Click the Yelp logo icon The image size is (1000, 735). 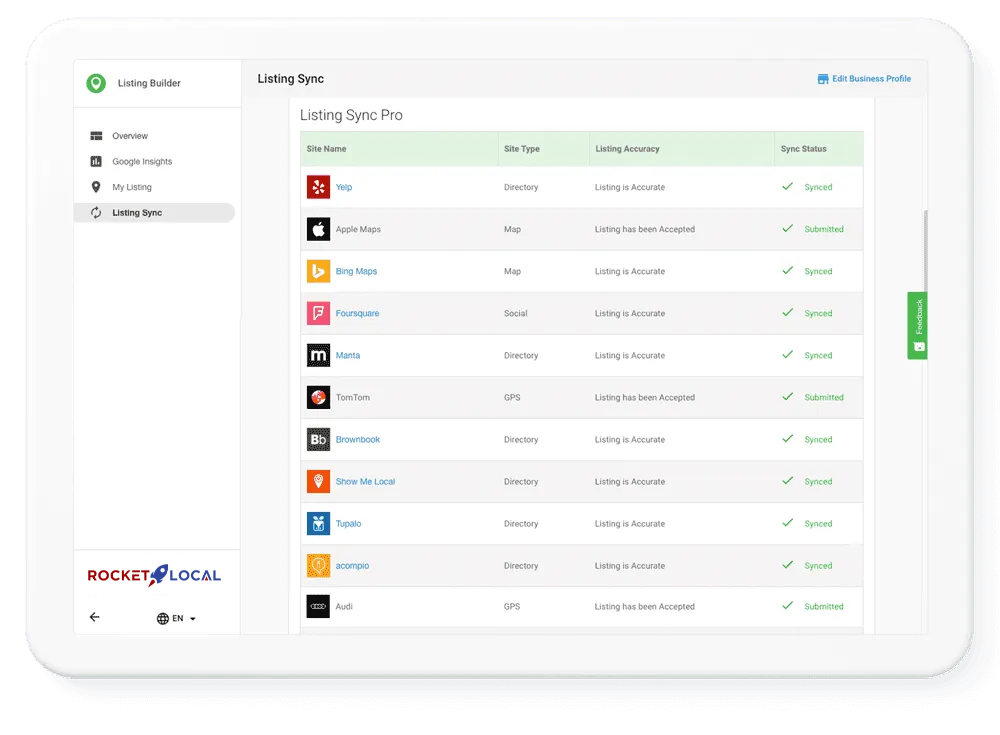pyautogui.click(x=318, y=187)
